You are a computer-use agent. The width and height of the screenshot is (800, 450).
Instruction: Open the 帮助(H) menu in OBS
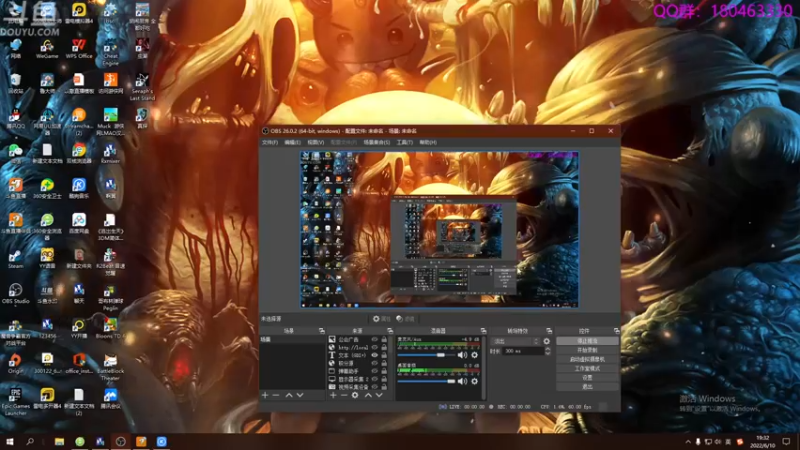(x=428, y=142)
